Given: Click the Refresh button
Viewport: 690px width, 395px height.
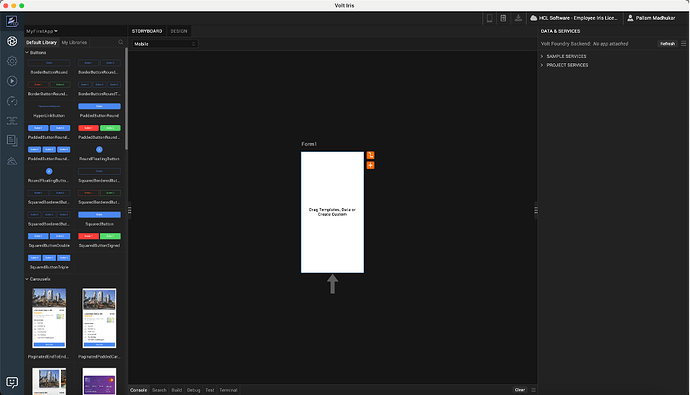Looking at the screenshot, I should [x=667, y=44].
